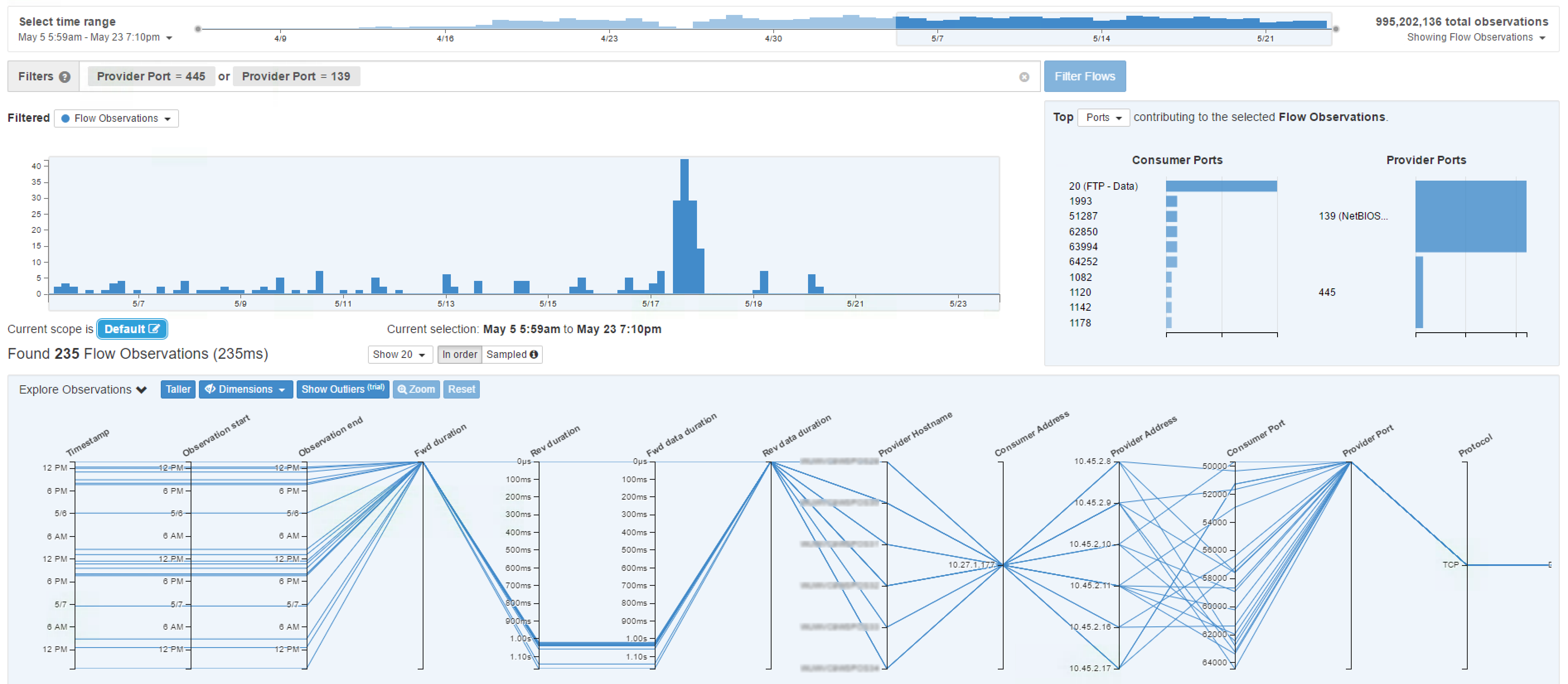Click the Reset button
Image resolution: width=1568 pixels, height=684 pixels.
click(461, 389)
